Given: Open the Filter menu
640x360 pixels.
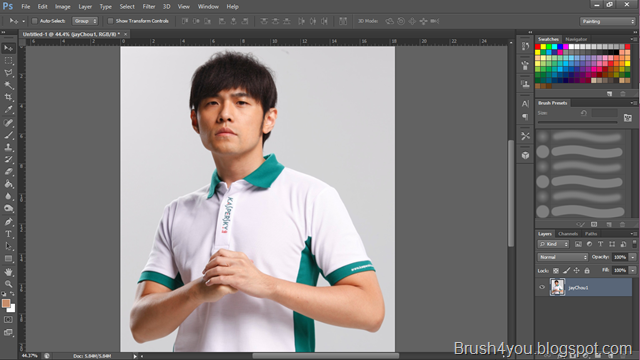Looking at the screenshot, I should (x=149, y=7).
